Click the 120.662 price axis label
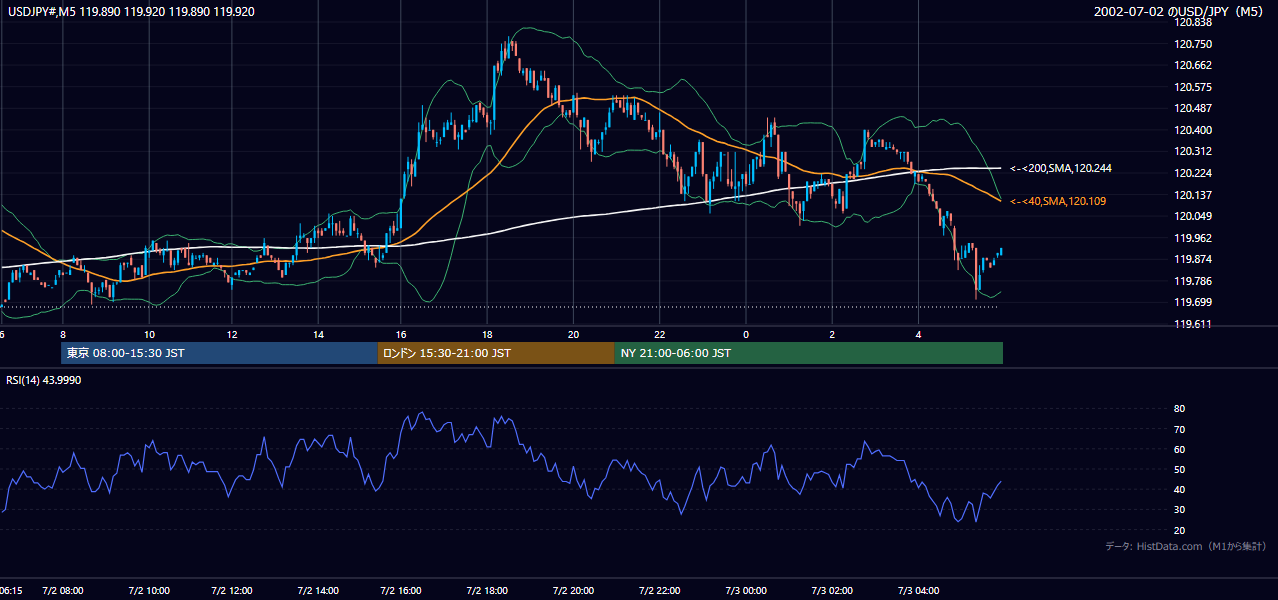Image resolution: width=1278 pixels, height=600 pixels. (1194, 65)
